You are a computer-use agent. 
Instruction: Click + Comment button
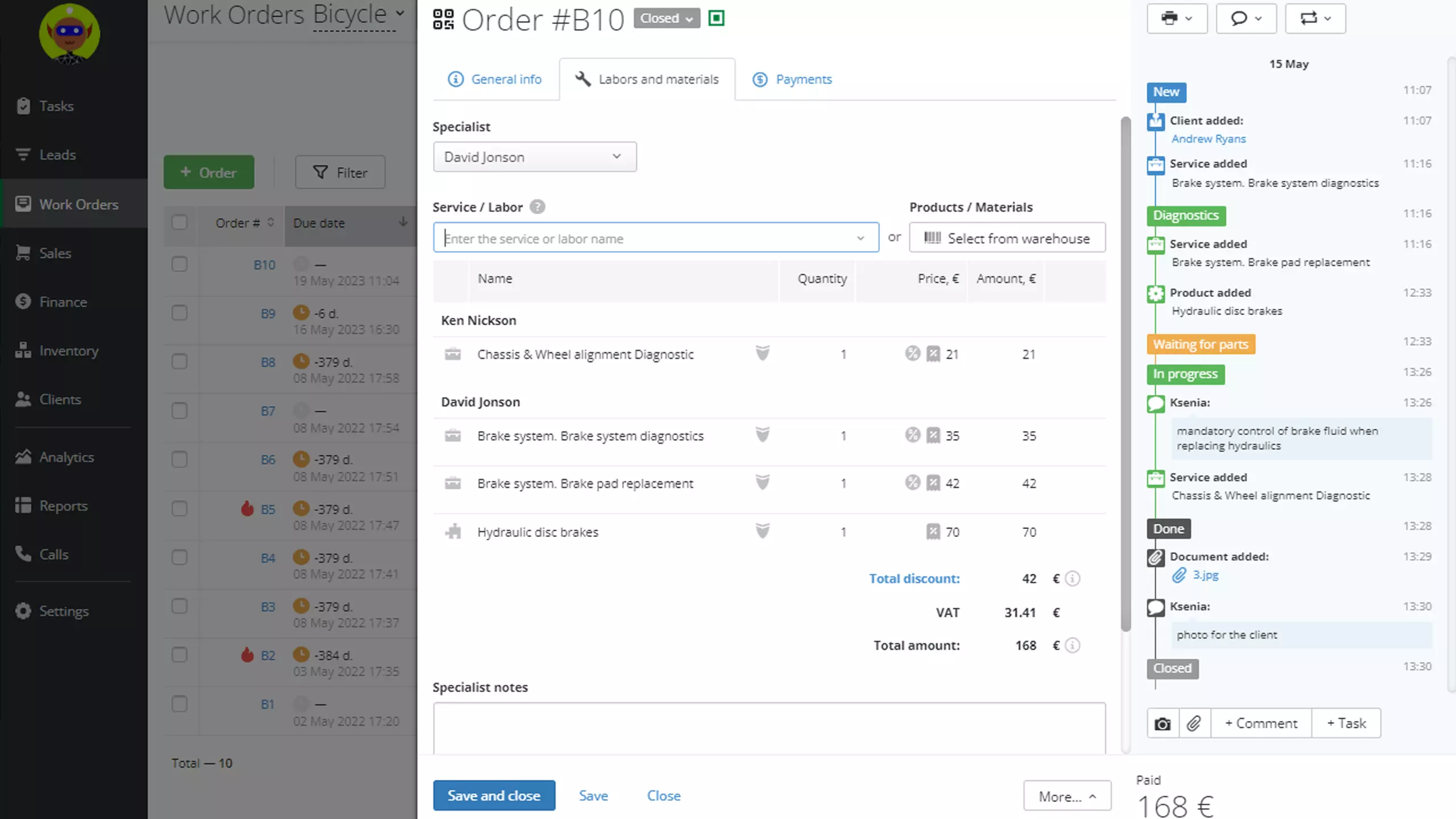click(1261, 723)
